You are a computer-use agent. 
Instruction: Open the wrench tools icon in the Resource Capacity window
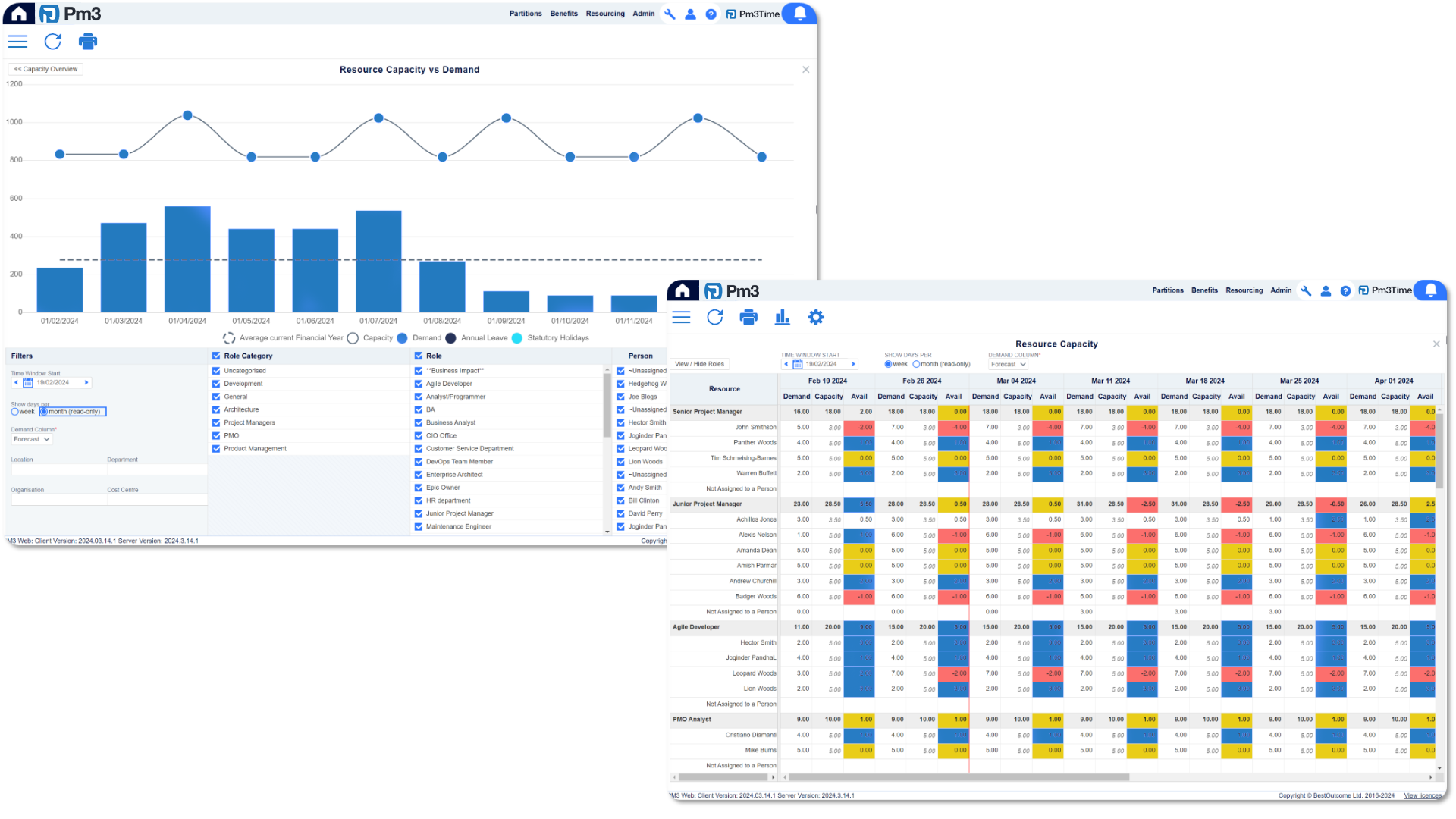pyautogui.click(x=1306, y=290)
